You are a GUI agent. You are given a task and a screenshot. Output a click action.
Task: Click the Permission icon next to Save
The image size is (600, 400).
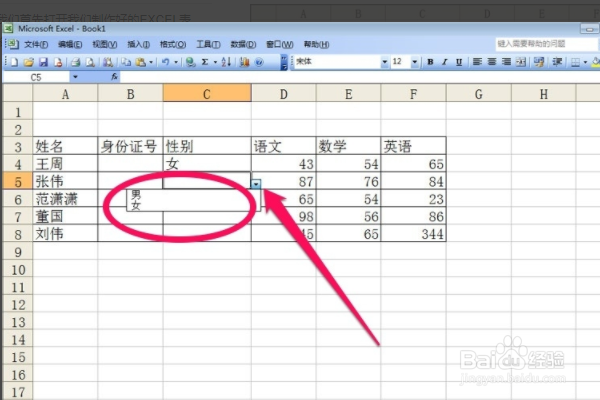pyautogui.click(x=58, y=62)
